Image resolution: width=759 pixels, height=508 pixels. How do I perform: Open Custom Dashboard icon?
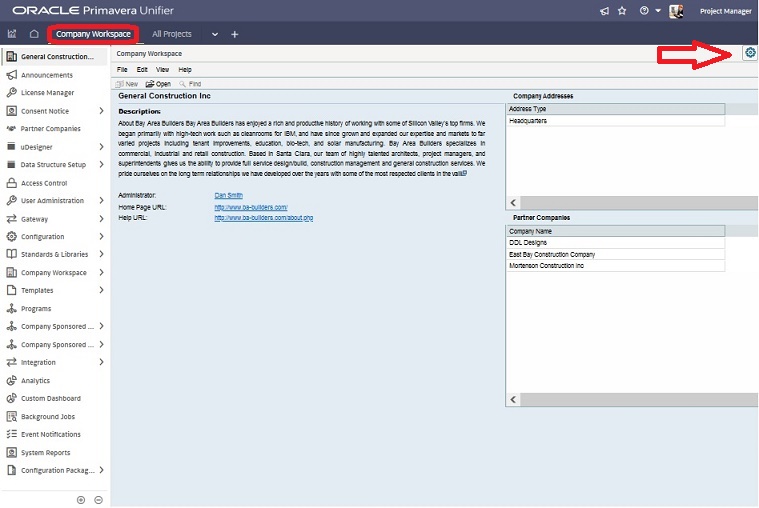pos(12,398)
